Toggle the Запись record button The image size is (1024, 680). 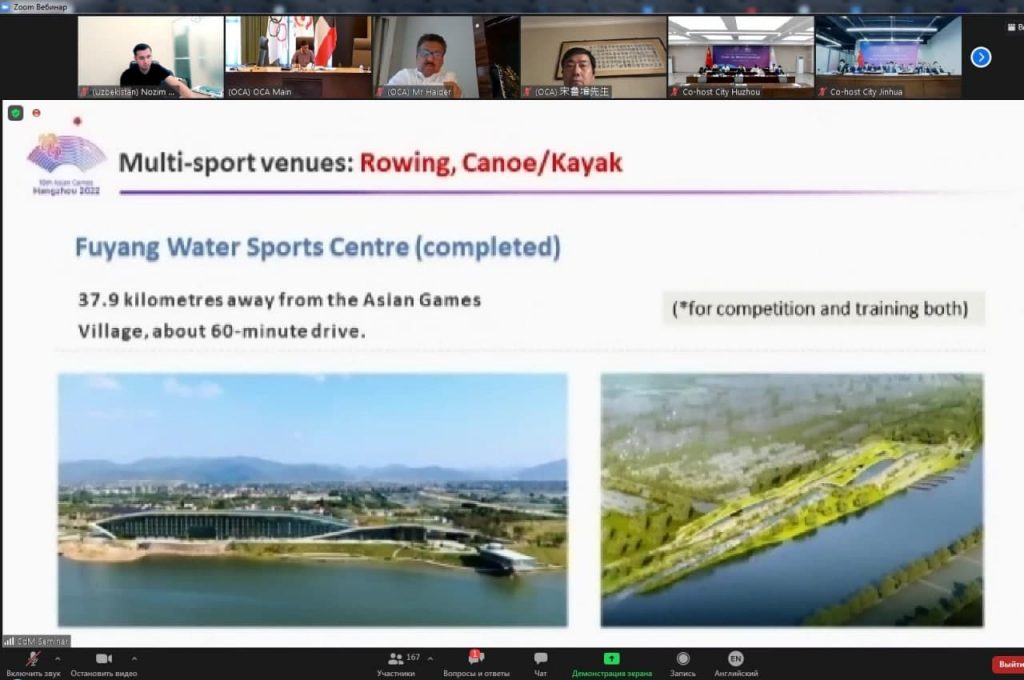[683, 659]
